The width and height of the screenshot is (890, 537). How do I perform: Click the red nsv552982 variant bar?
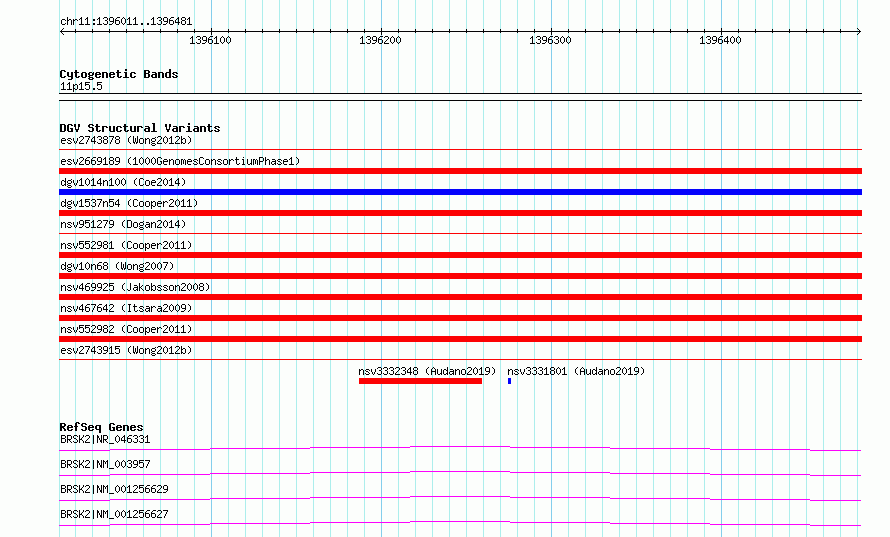[x=460, y=339]
